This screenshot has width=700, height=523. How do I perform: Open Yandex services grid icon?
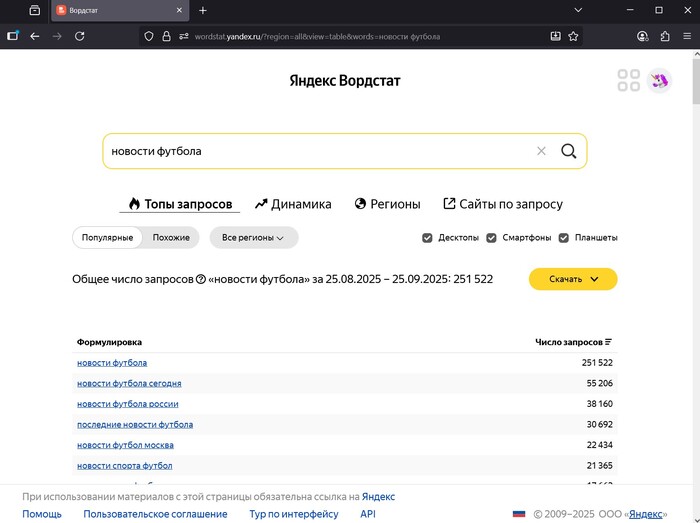pos(628,81)
